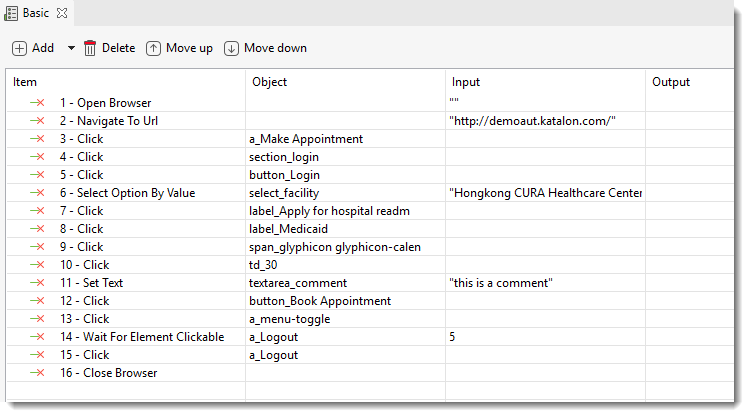
Task: Select the Select Option By Value step
Action: (x=127, y=193)
